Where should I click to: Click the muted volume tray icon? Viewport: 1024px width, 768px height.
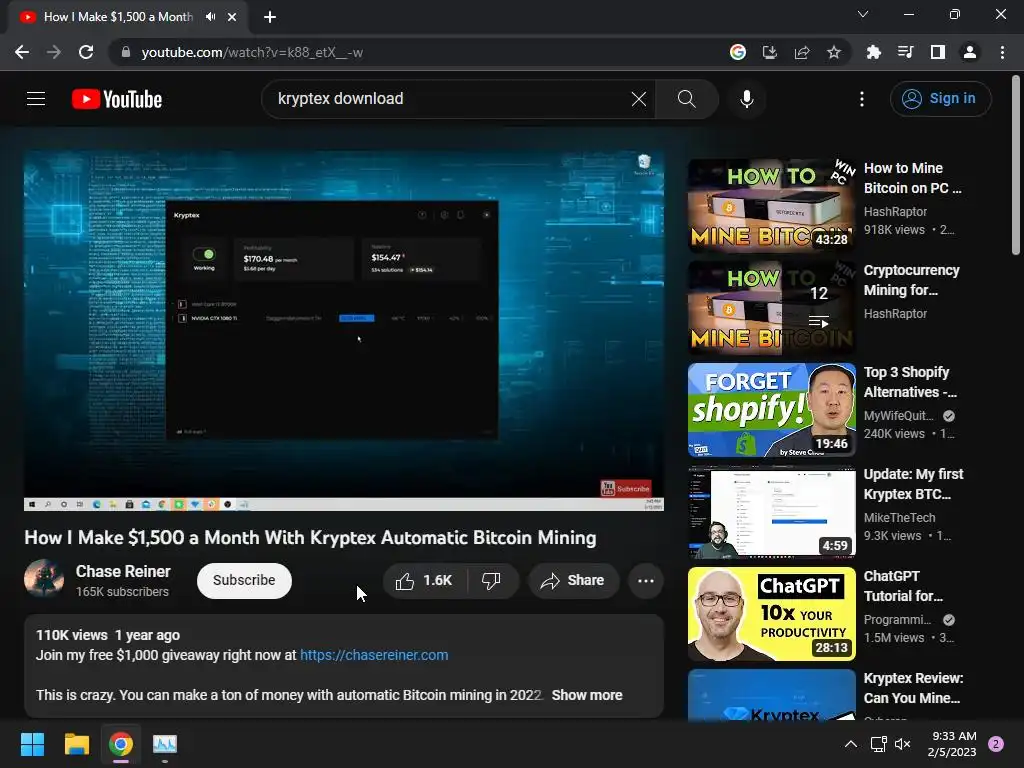point(903,744)
